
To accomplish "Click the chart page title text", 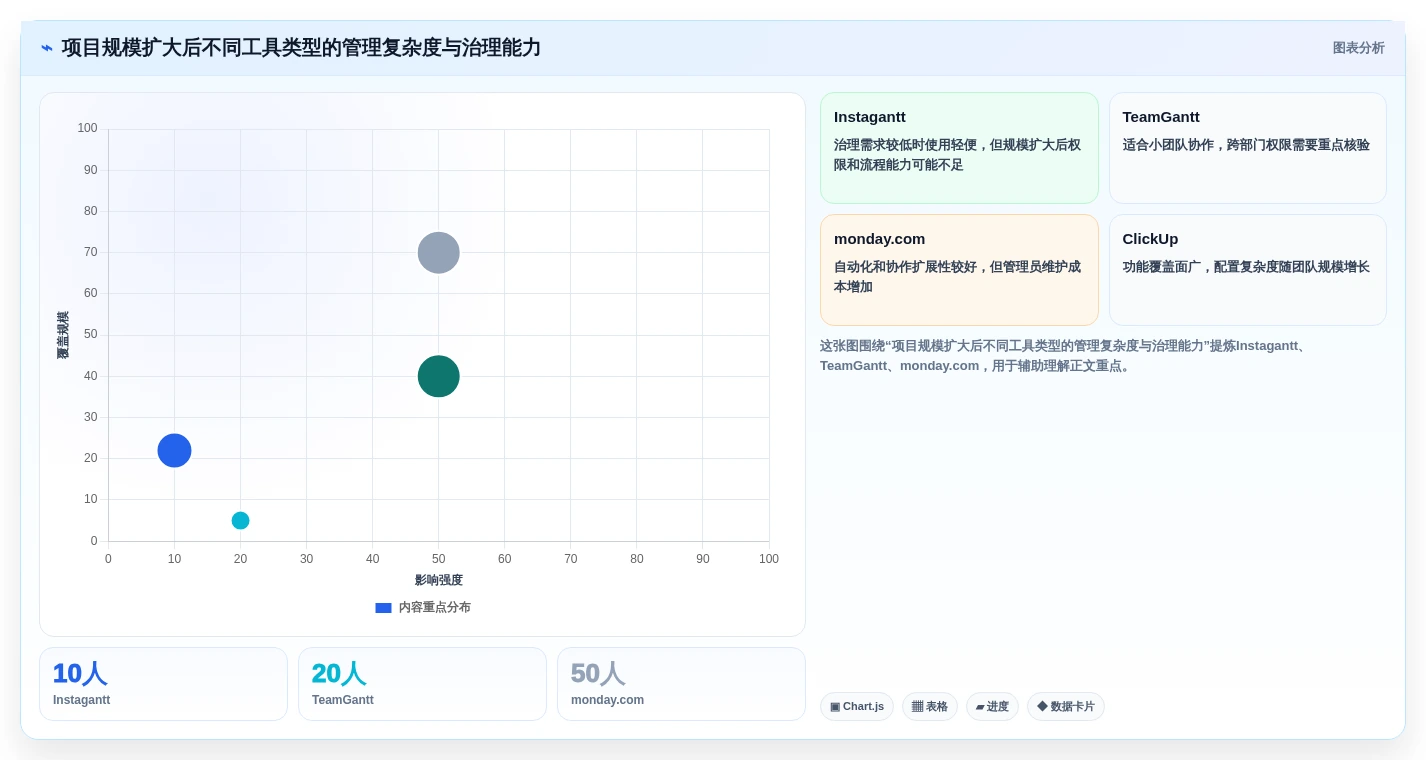I will (x=301, y=48).
